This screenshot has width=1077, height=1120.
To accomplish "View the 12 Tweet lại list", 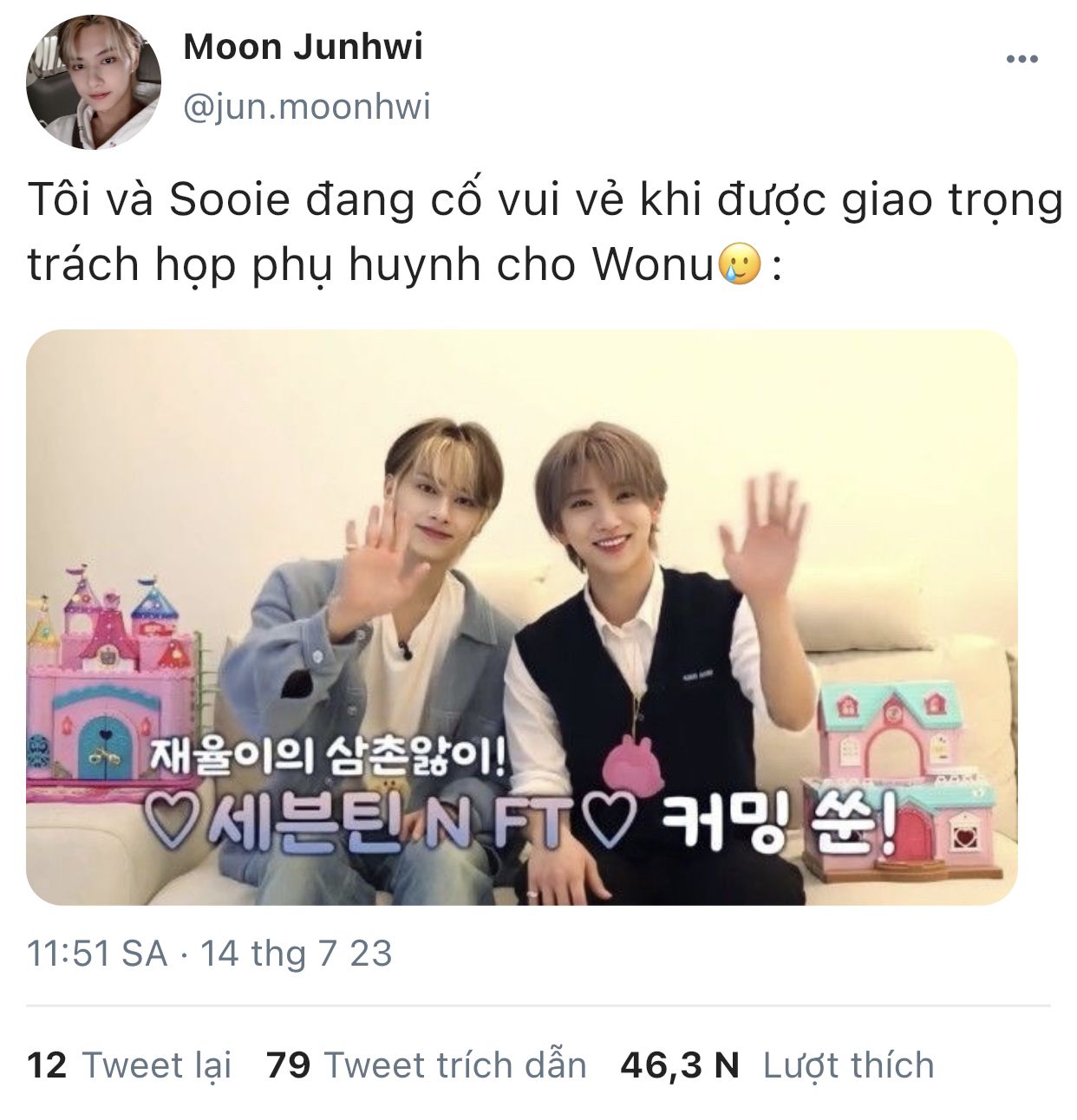I will pyautogui.click(x=130, y=1065).
